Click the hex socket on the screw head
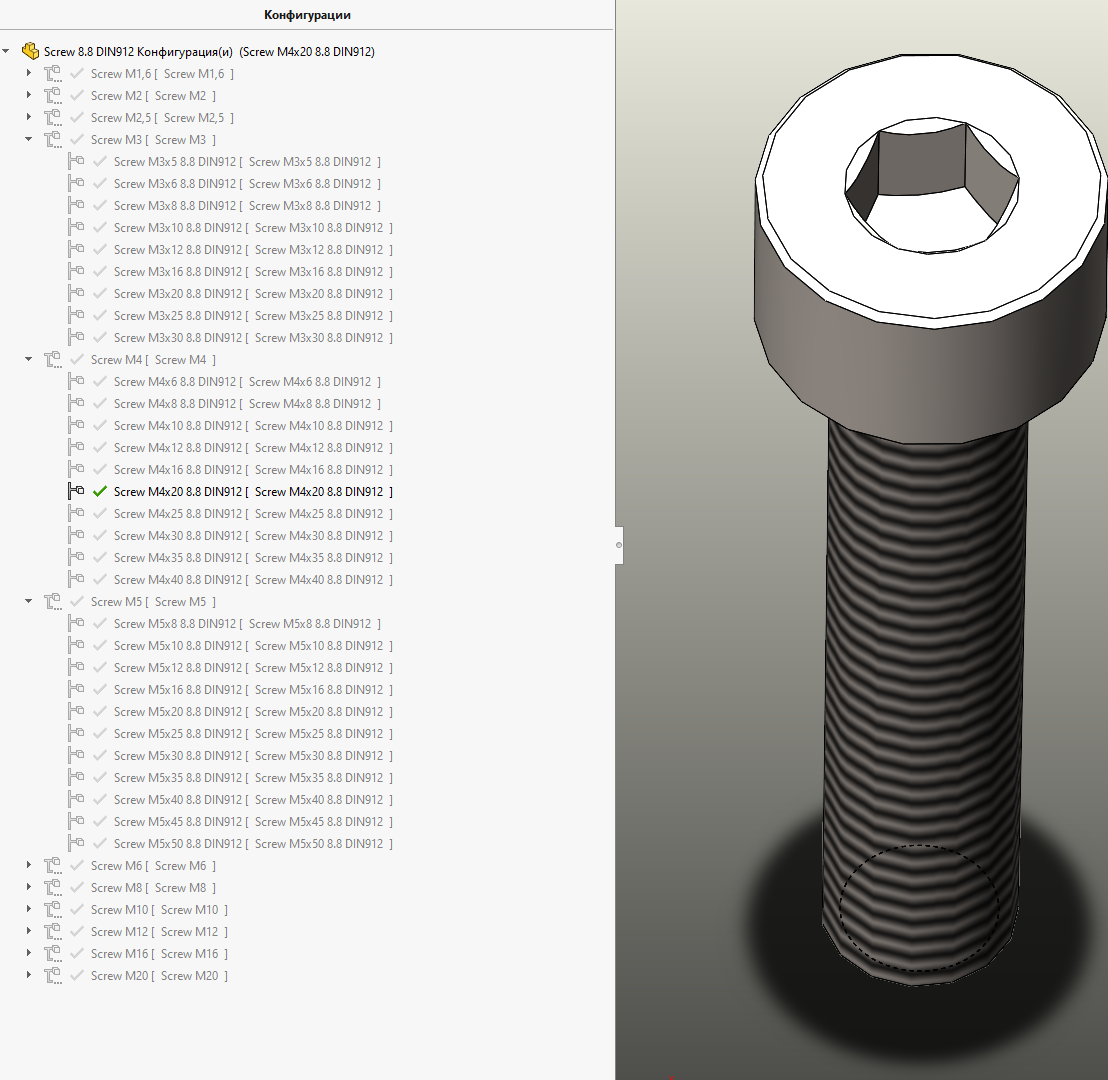The height and width of the screenshot is (1080, 1108). 930,185
